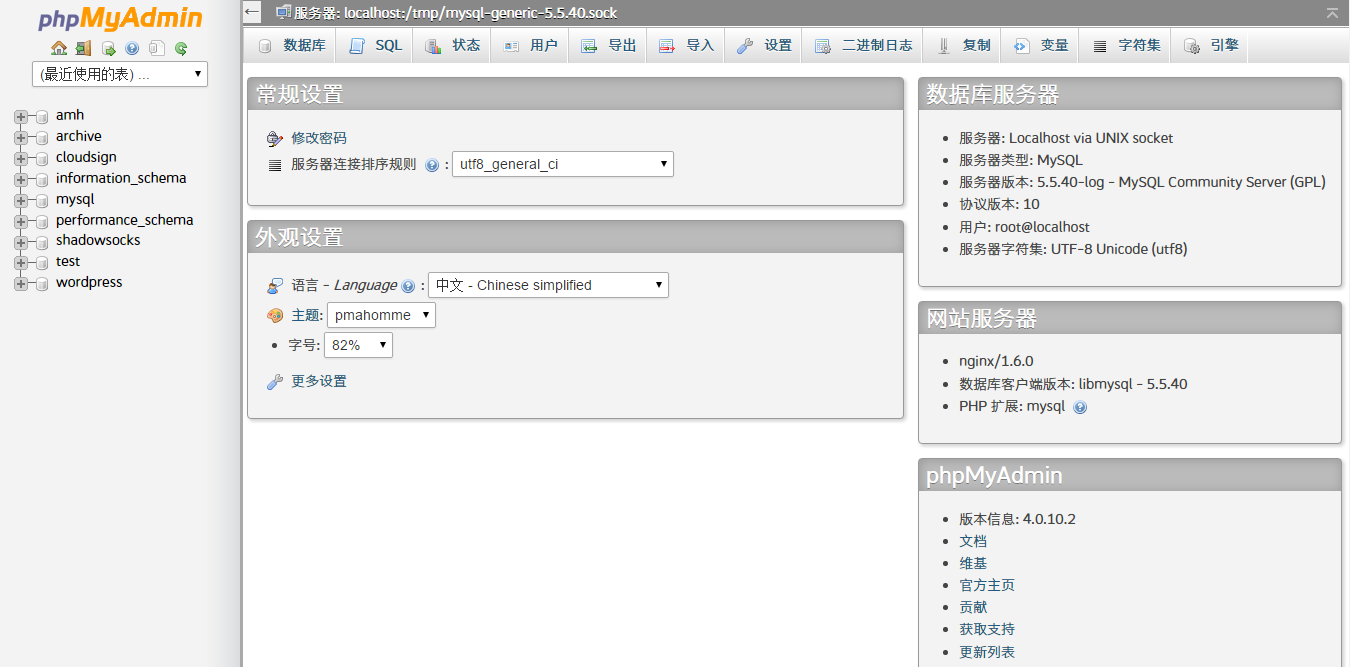Open the cloudsign database name

pos(86,157)
